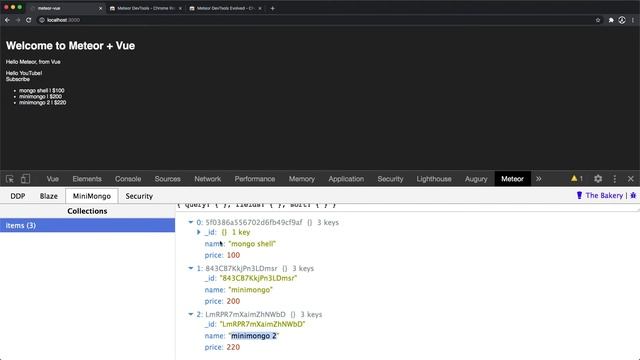Viewport: 640px width, 360px height.
Task: Open the DevTools three-dot customize menu
Action: pyautogui.click(x=615, y=179)
